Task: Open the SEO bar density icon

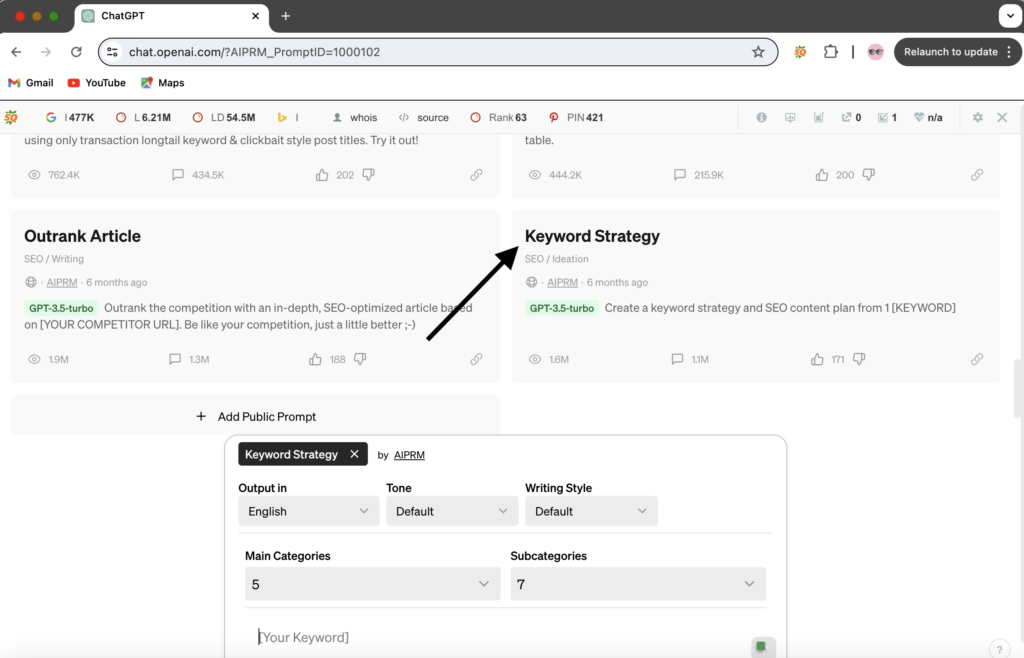Action: pyautogui.click(x=818, y=118)
